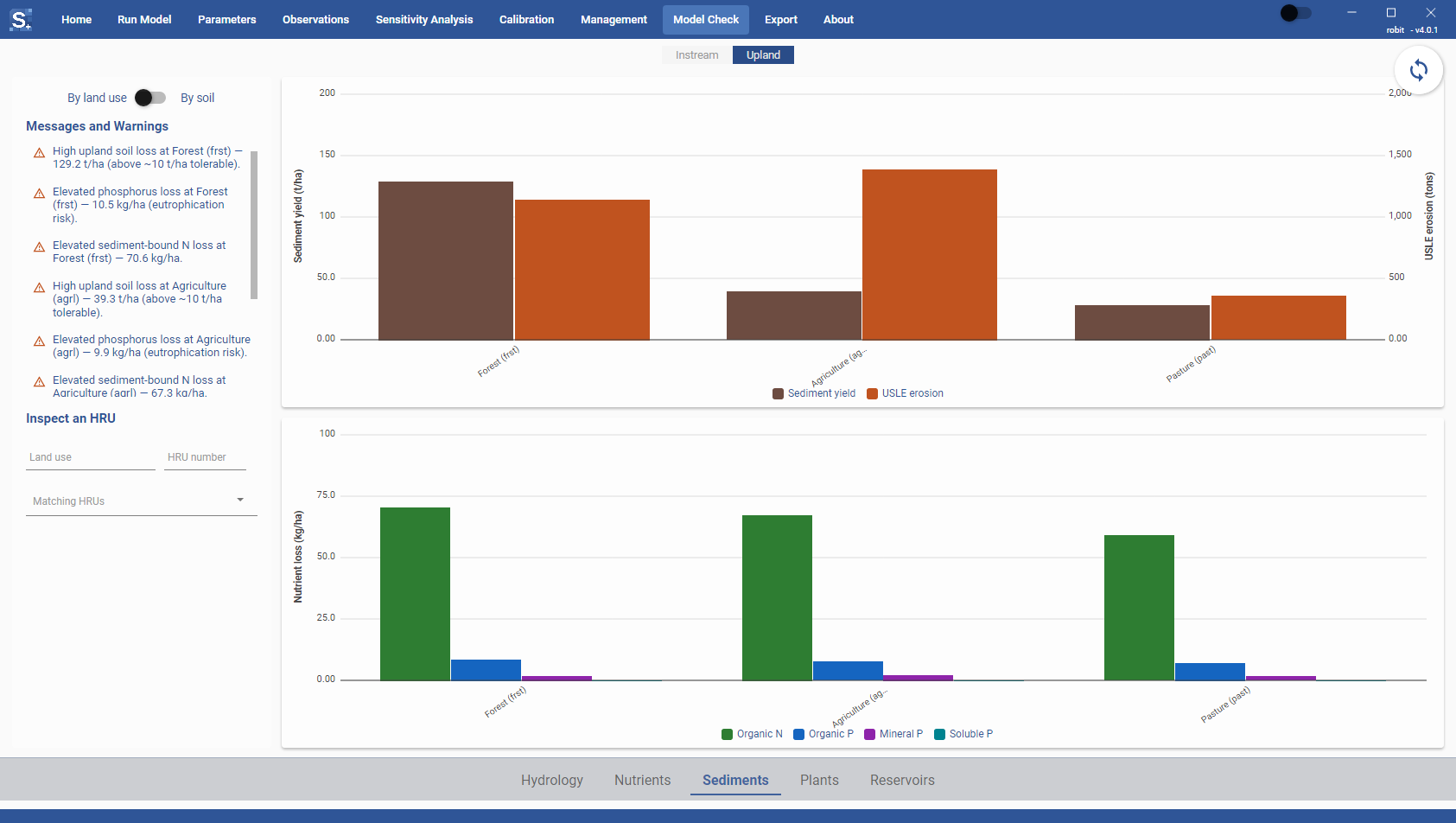Image resolution: width=1456 pixels, height=823 pixels.
Task: Select the Upland view button
Action: point(763,55)
